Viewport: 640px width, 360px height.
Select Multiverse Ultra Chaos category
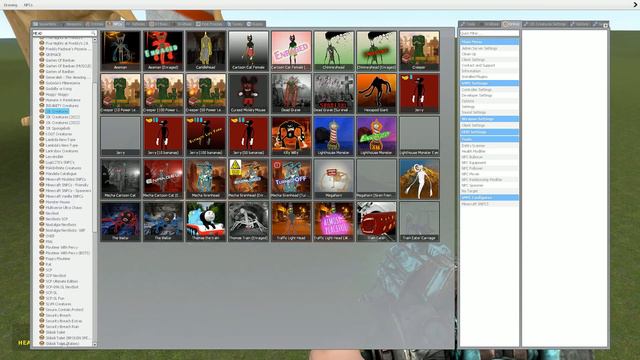point(63,207)
